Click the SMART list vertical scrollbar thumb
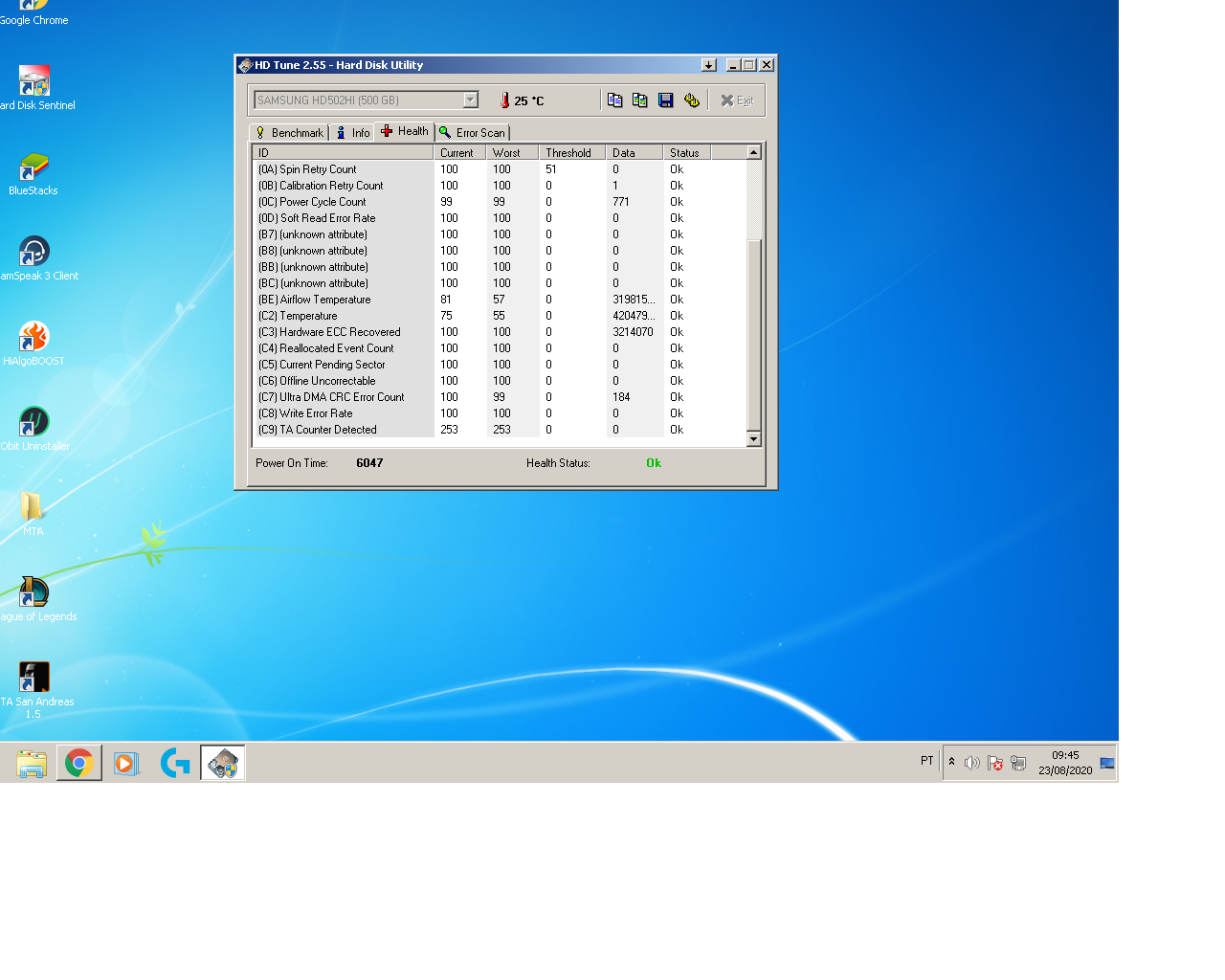This screenshot has height=980, width=1225. (753, 335)
